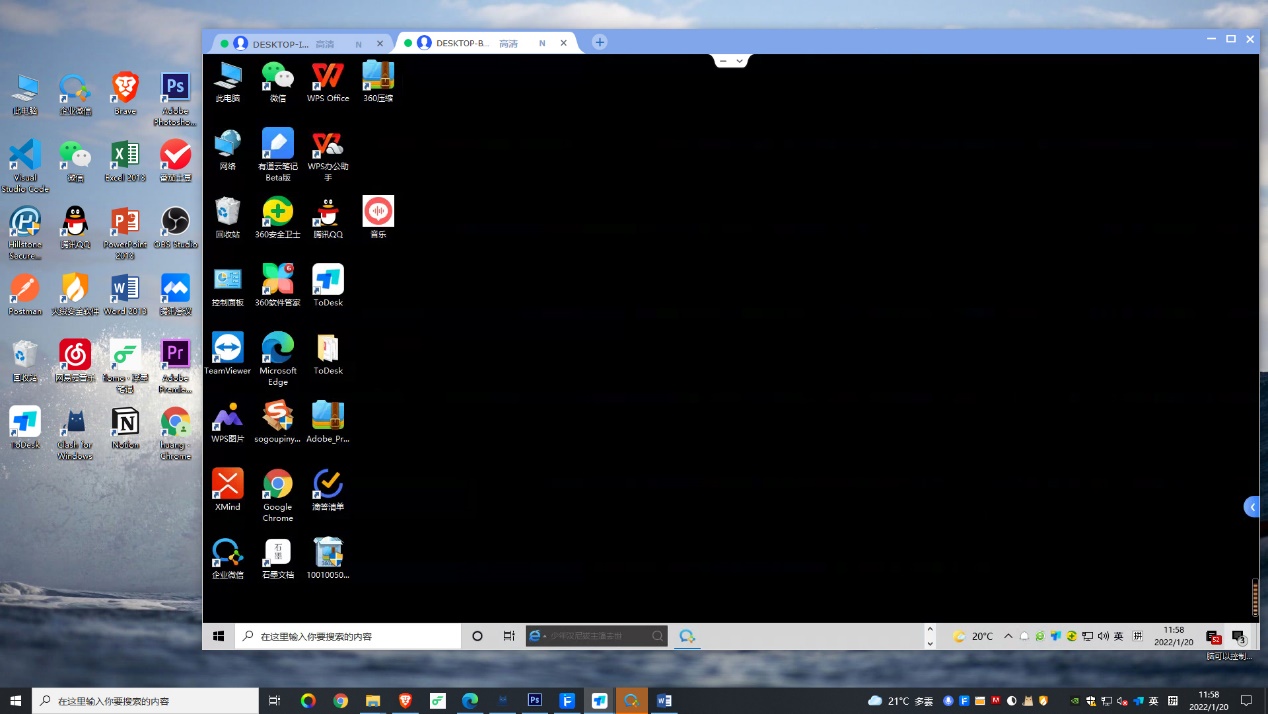Open 网络 icon on remote desktop

click(228, 150)
